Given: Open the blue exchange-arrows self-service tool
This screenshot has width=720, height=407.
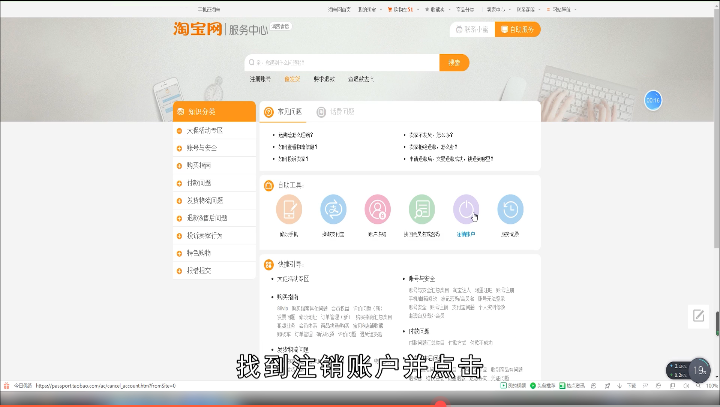Looking at the screenshot, I should (333, 209).
